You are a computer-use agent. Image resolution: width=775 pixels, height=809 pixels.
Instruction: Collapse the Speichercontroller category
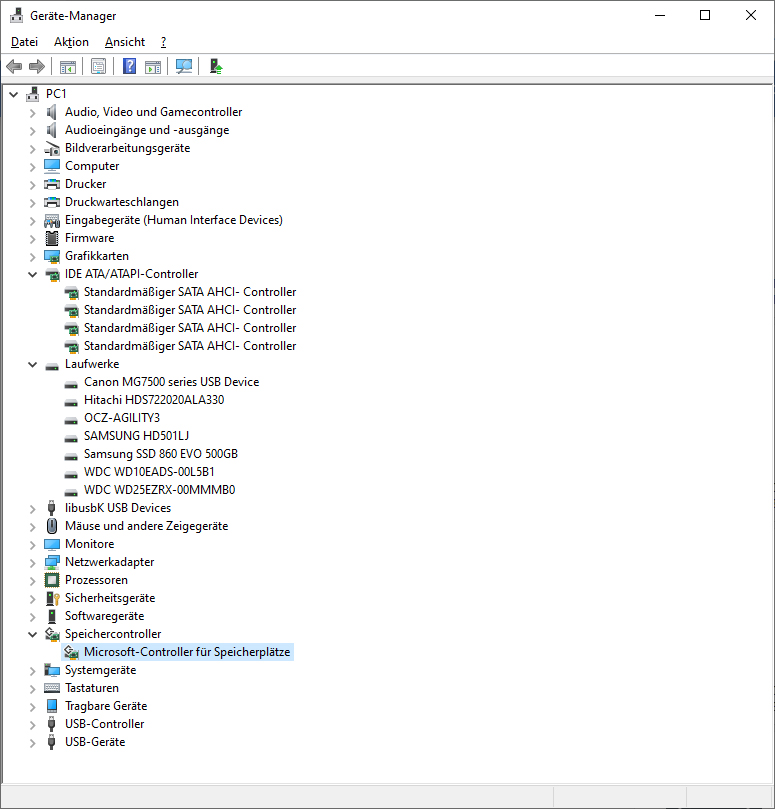point(33,634)
